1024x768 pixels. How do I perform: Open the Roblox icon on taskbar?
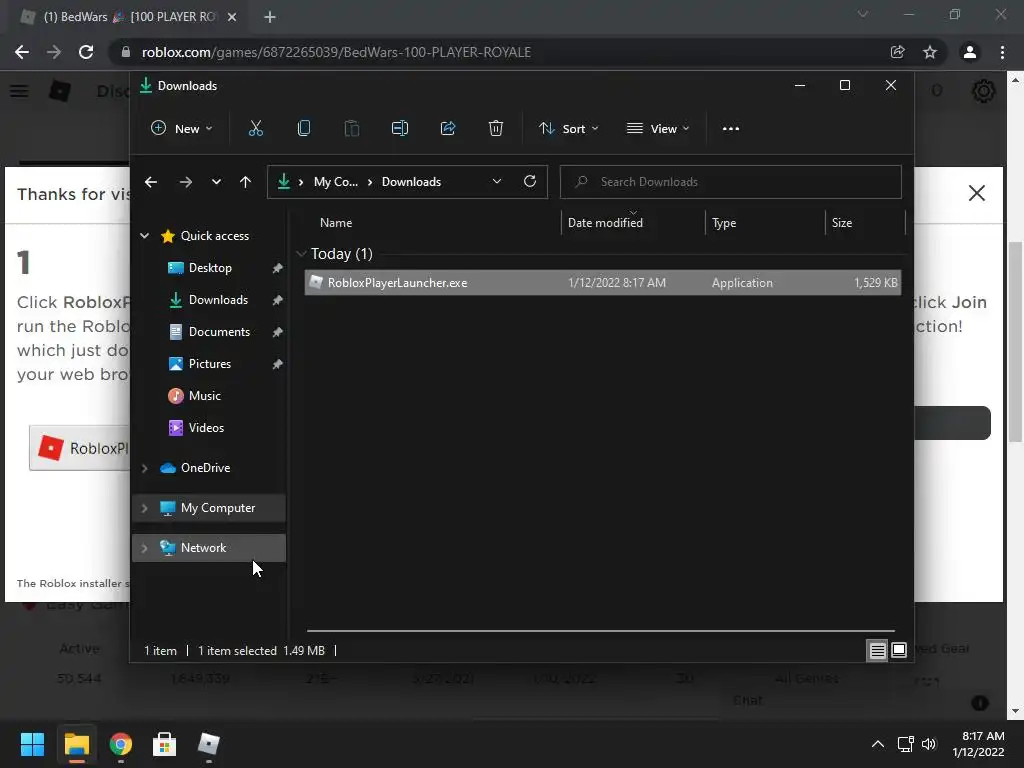tap(208, 744)
